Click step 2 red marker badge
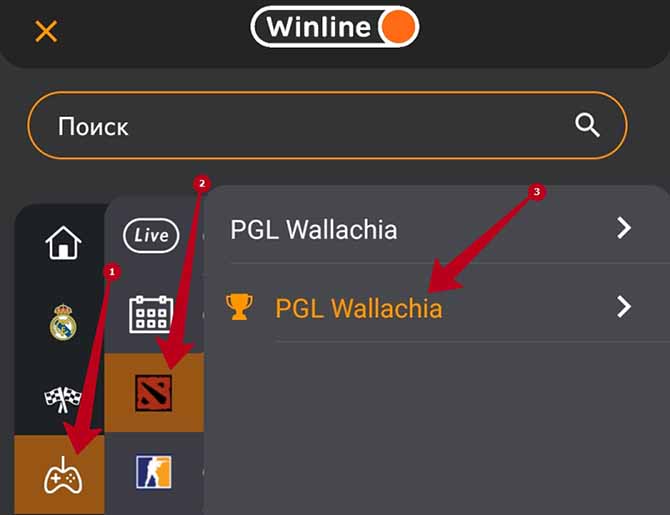This screenshot has width=670, height=515. [x=202, y=183]
